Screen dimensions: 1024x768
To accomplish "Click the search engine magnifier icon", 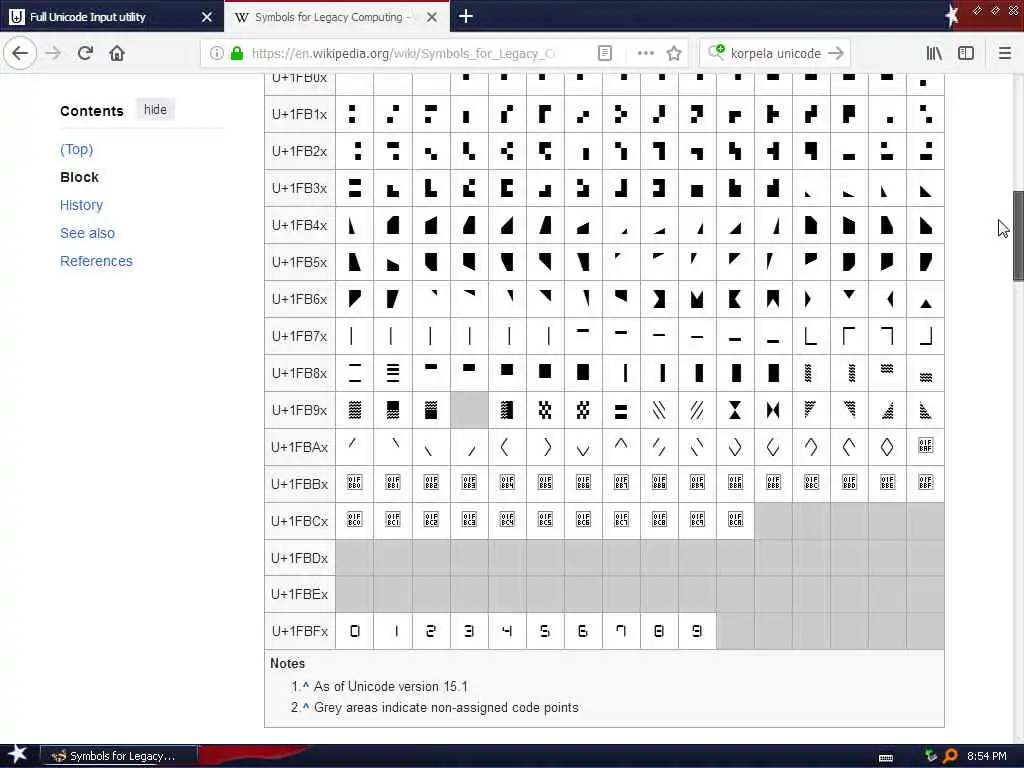I will [x=716, y=52].
